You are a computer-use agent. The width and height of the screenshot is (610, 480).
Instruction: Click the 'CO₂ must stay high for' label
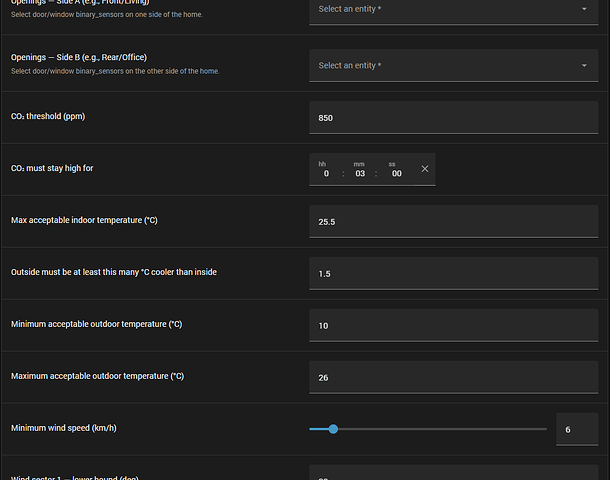[52, 168]
